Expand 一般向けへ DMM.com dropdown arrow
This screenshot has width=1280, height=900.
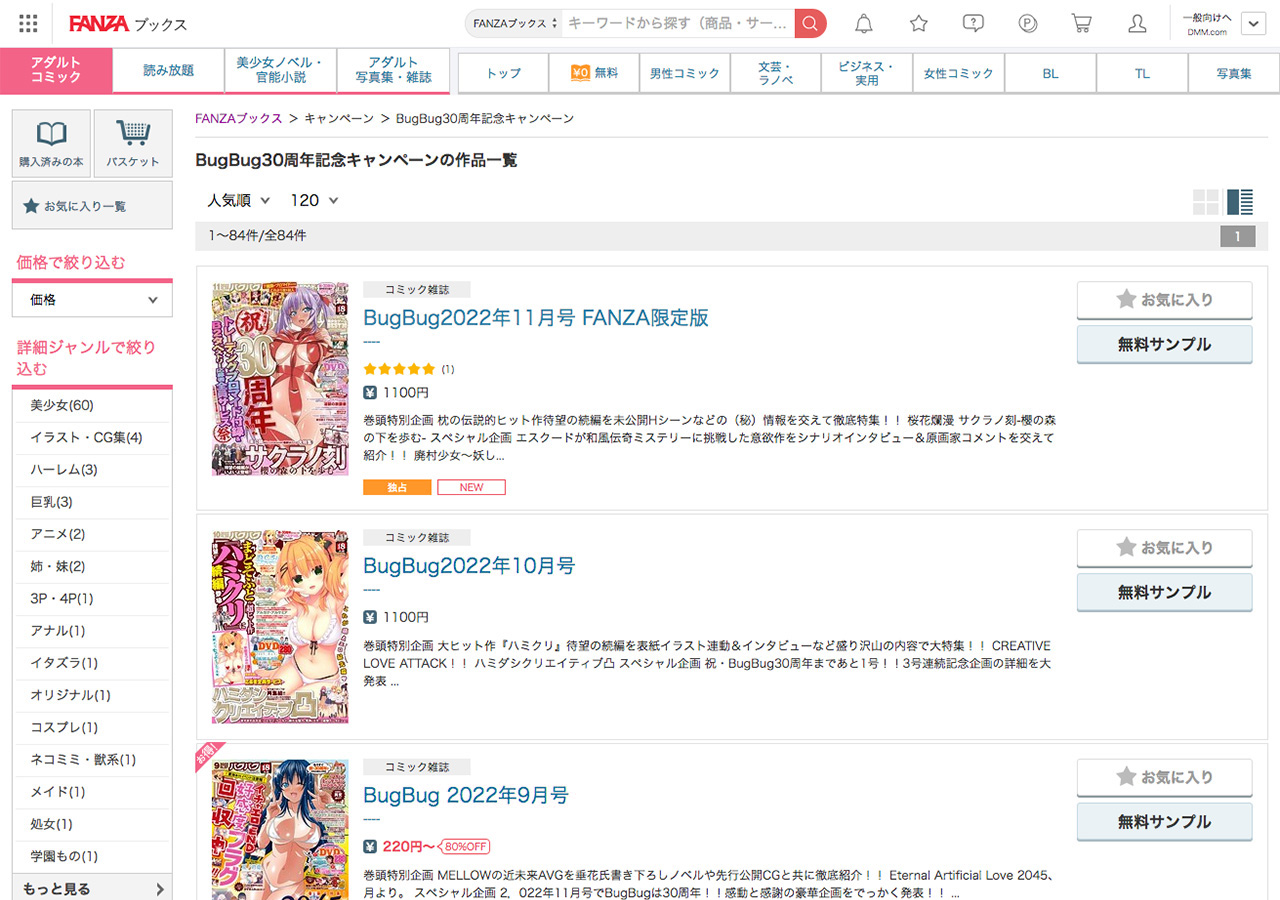click(x=1253, y=23)
